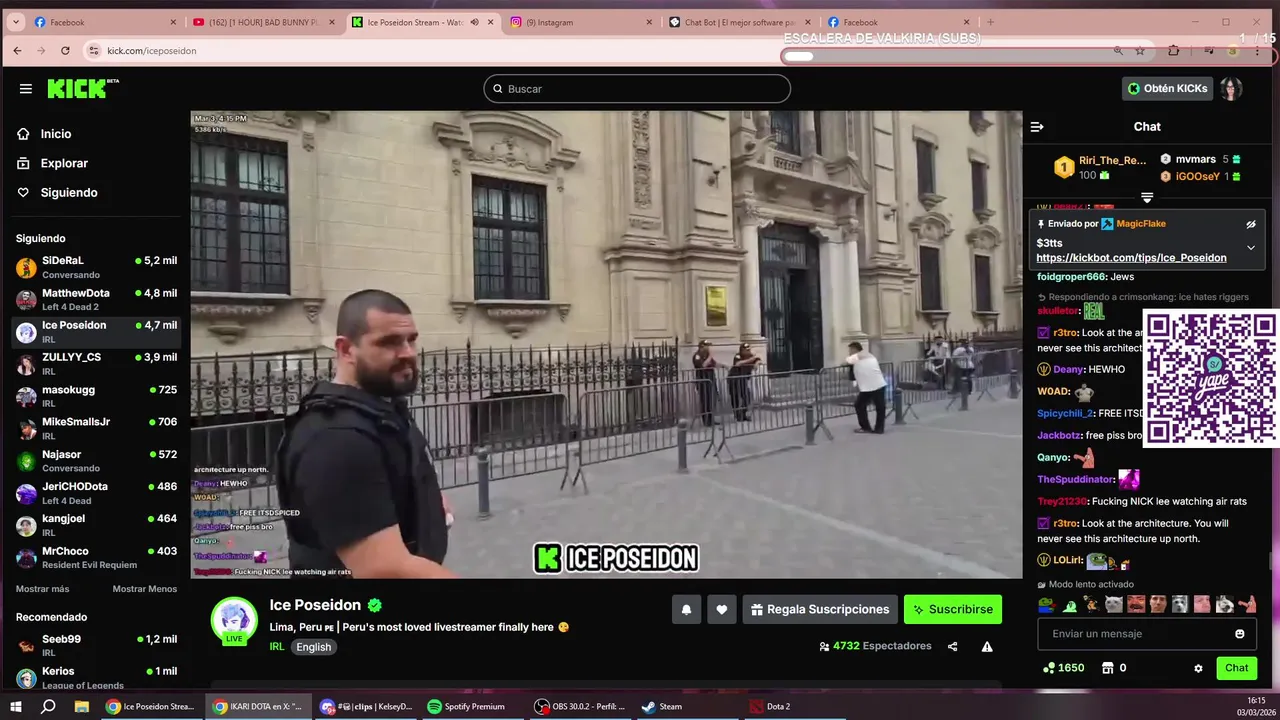The width and height of the screenshot is (1280, 720).
Task: Click username TheSpuddinator in chat
Action: pyautogui.click(x=1075, y=480)
